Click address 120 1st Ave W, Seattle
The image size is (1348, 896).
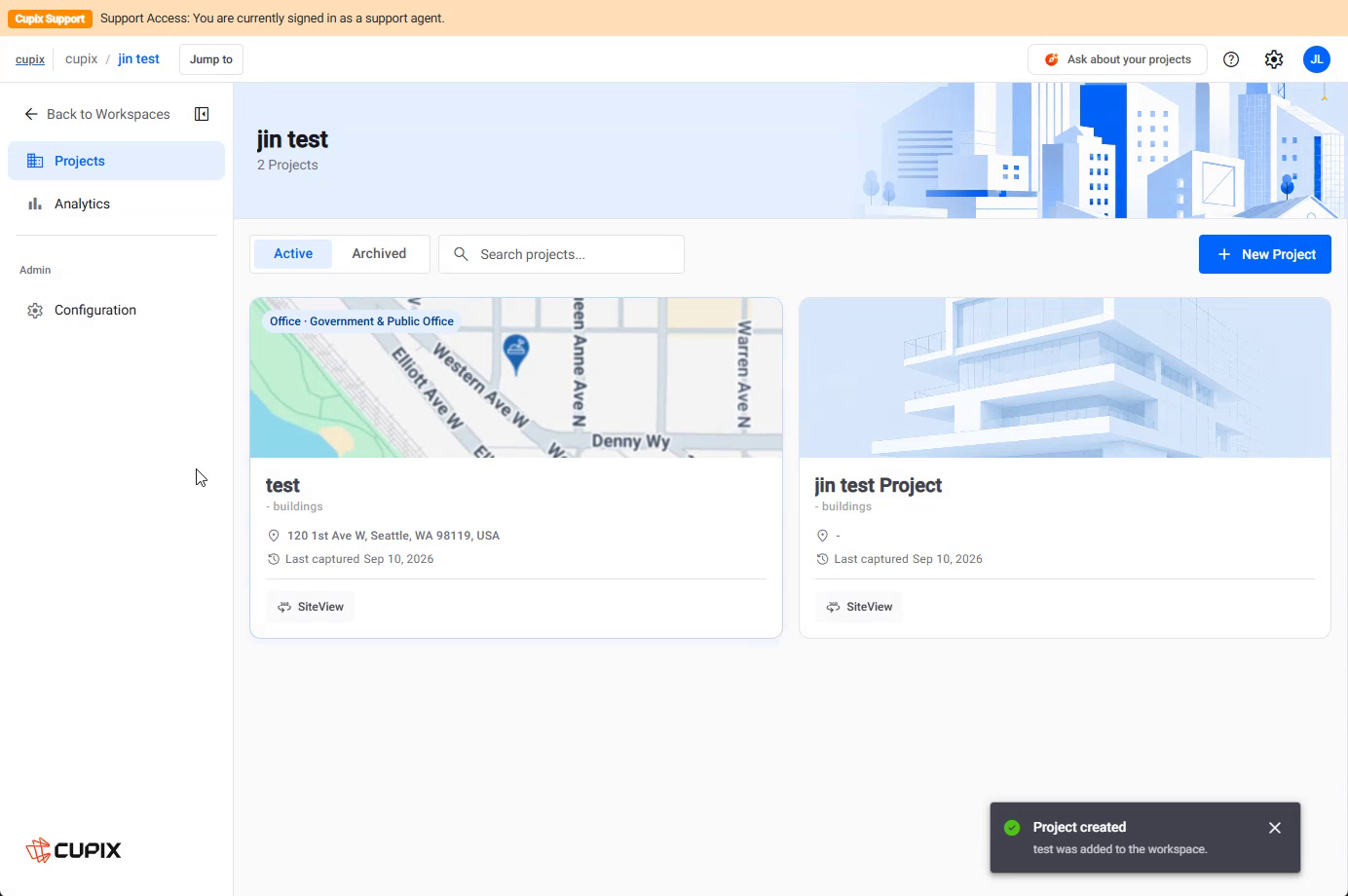(393, 536)
